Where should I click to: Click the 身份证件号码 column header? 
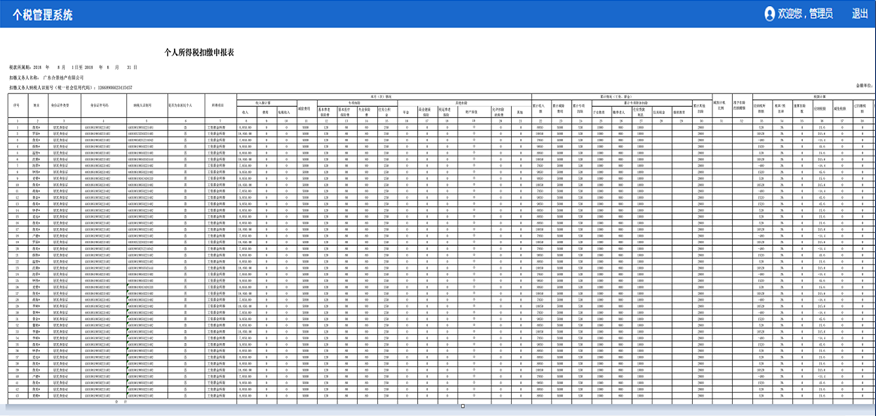tap(99, 104)
